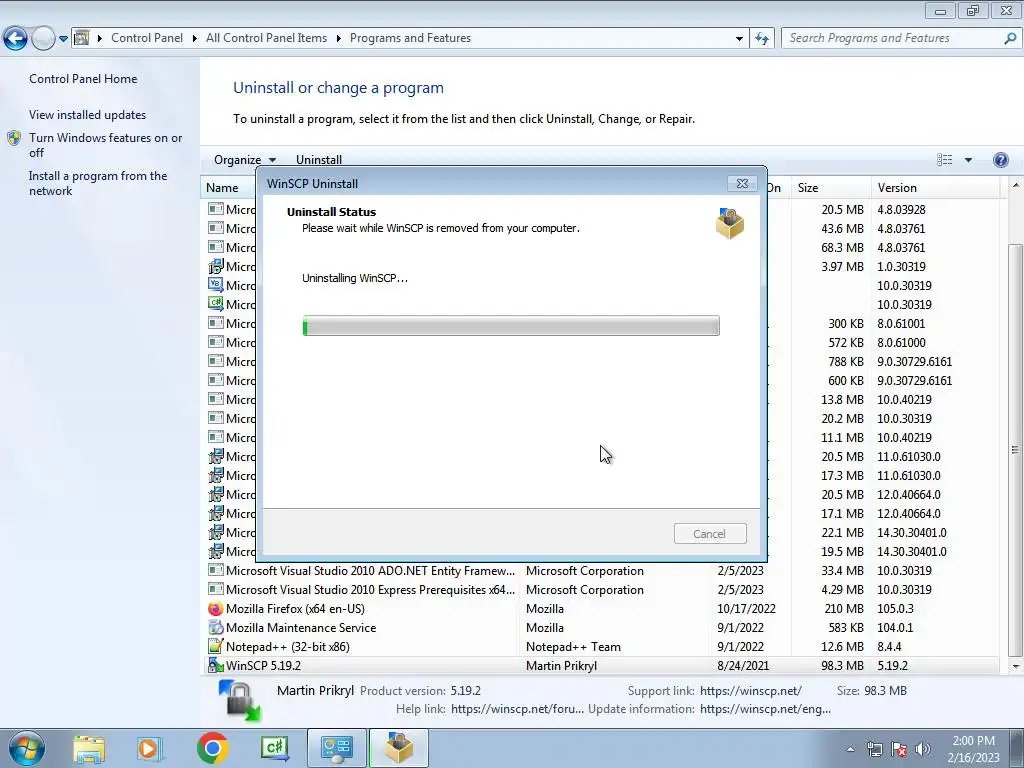Click the WinSCP 5.19.2 row icon
Viewport: 1024px width, 768px height.
pos(215,665)
